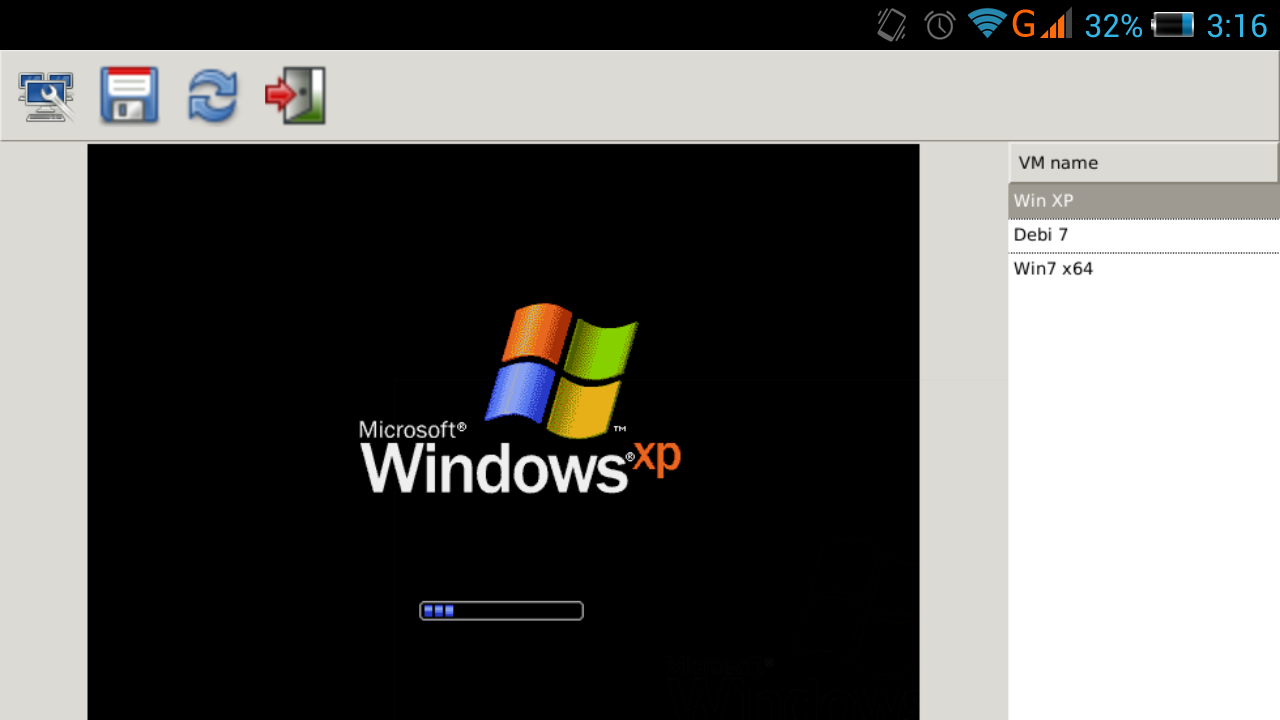The image size is (1280, 720).
Task: Open the VM settings monitor-wrench icon
Action: click(46, 96)
